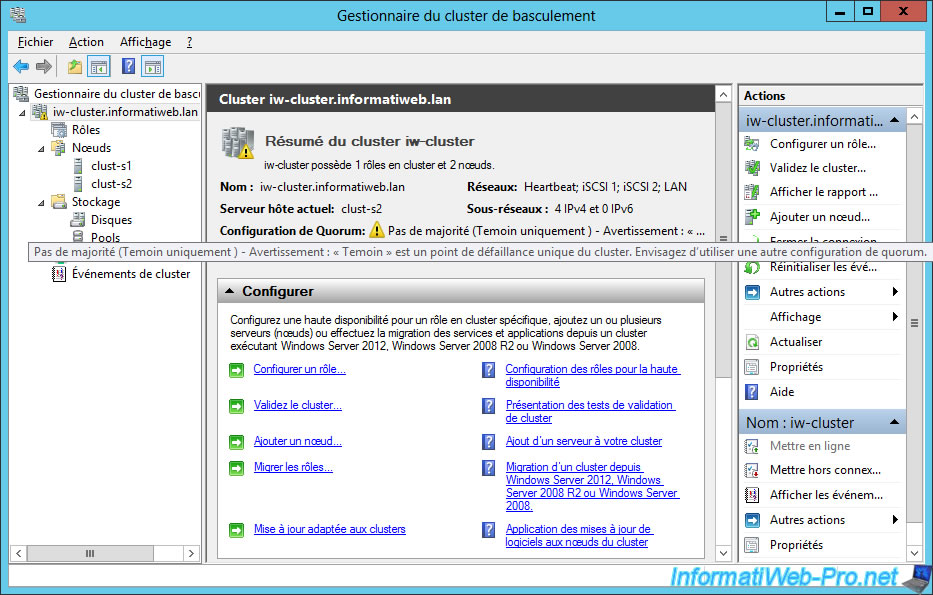Click the center pane scroll down arrow
The height and width of the screenshot is (595, 933).
coord(723,553)
